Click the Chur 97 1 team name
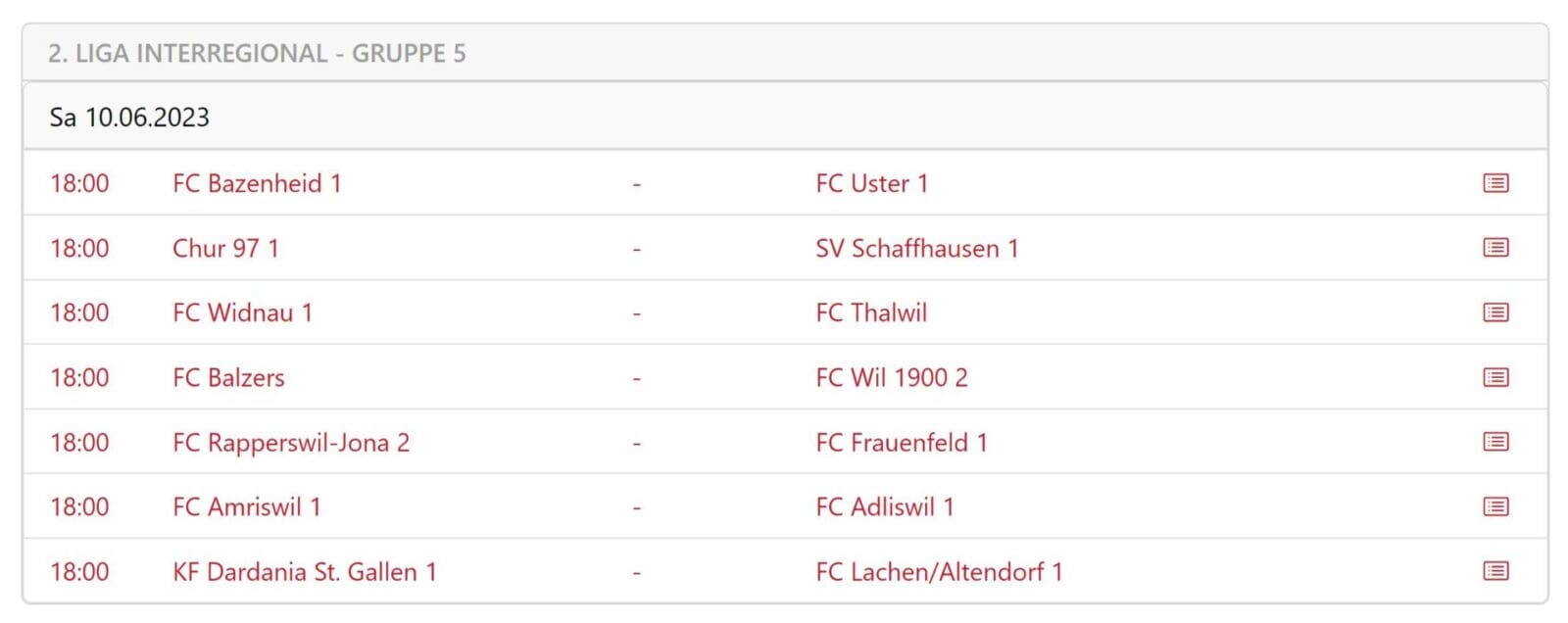This screenshot has width=1568, height=623. [x=225, y=248]
